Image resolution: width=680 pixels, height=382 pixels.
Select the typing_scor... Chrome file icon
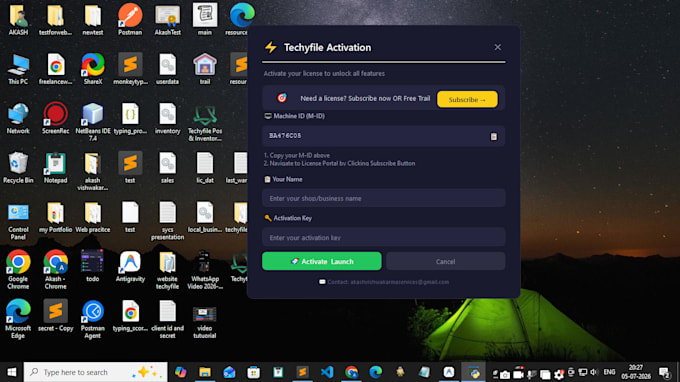130,316
